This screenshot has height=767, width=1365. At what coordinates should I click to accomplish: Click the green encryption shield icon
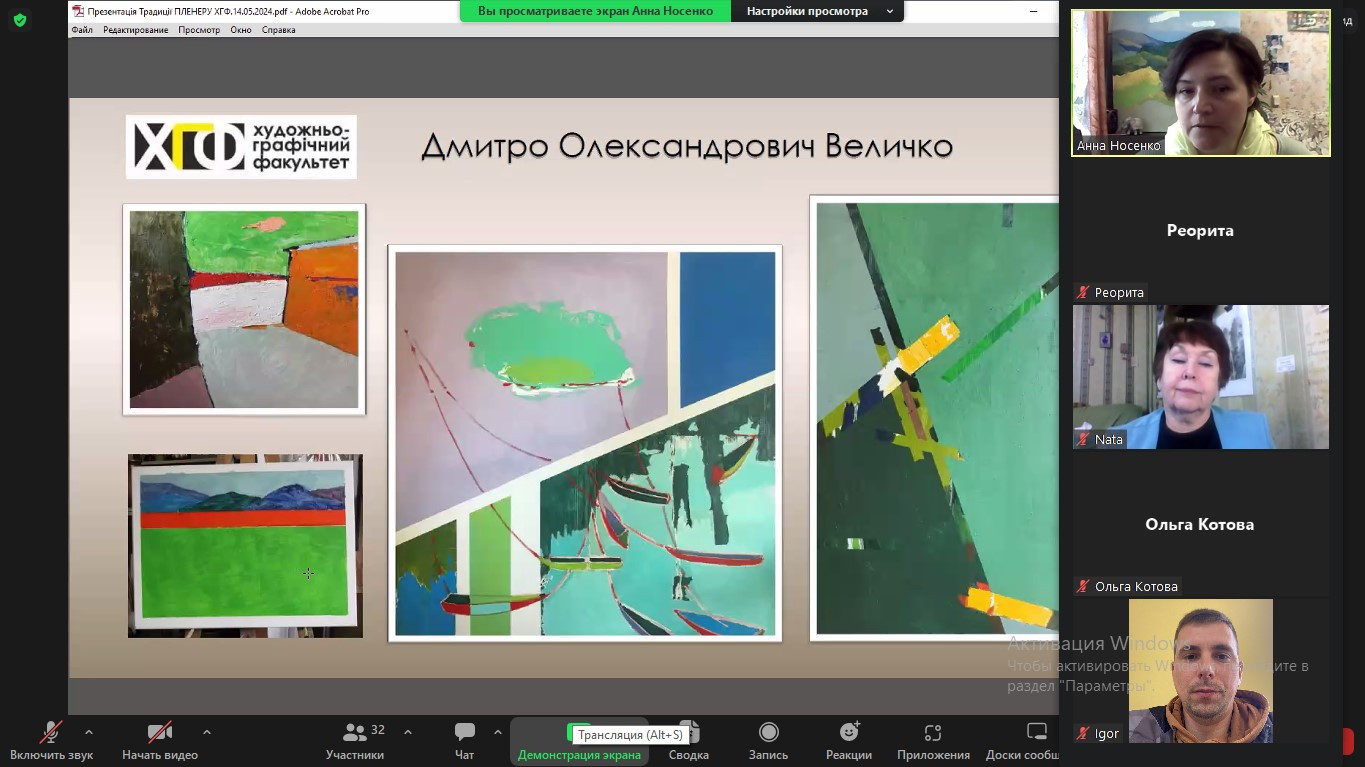pyautogui.click(x=19, y=20)
